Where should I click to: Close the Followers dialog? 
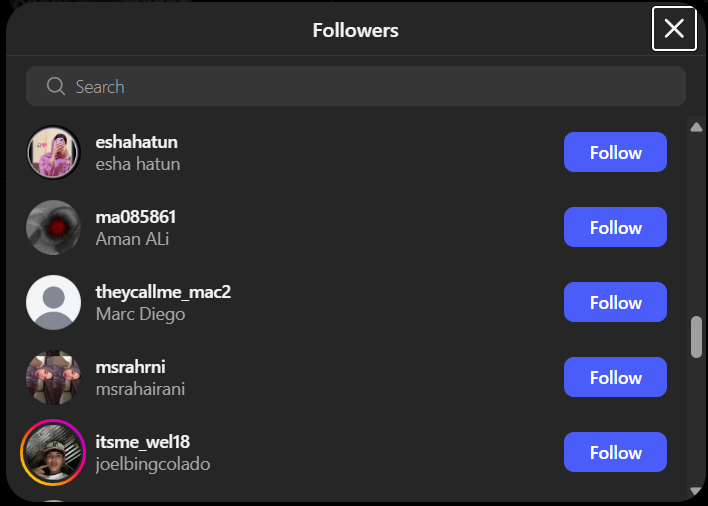tap(674, 28)
